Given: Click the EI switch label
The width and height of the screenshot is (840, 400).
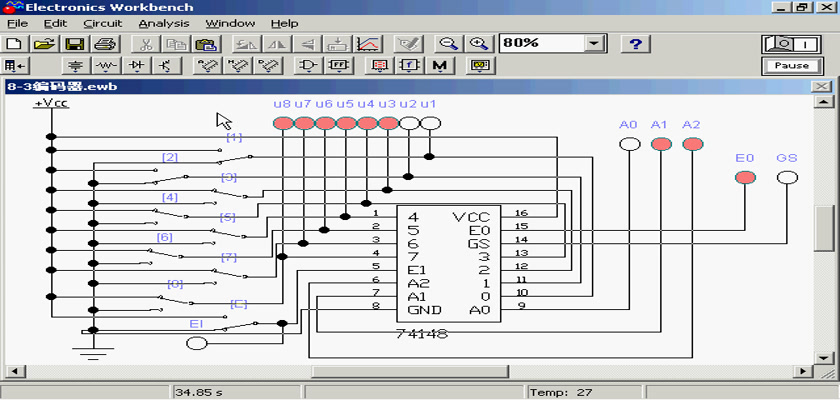Looking at the screenshot, I should (196, 324).
